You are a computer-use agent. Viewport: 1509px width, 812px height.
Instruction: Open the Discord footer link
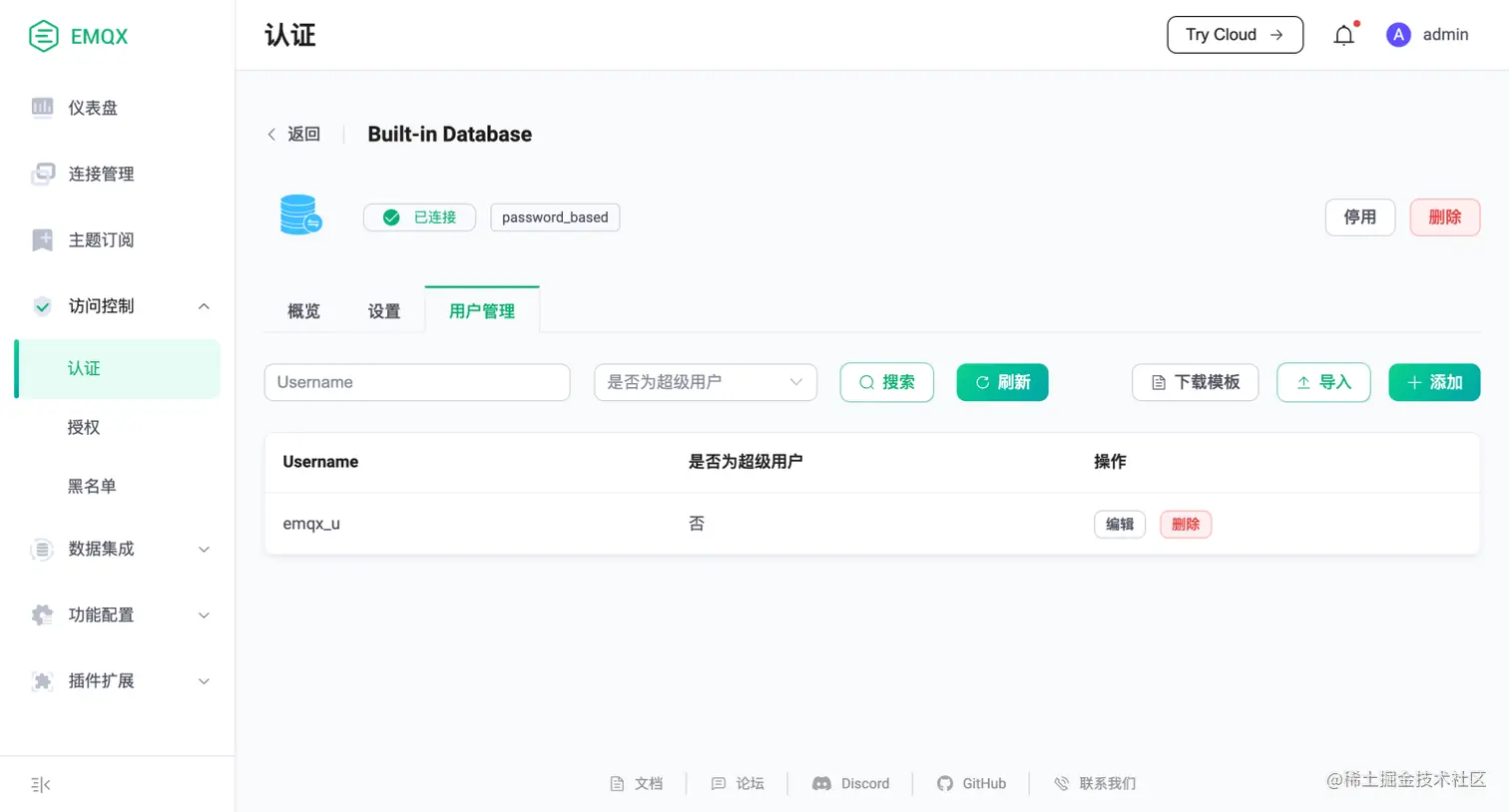[850, 783]
